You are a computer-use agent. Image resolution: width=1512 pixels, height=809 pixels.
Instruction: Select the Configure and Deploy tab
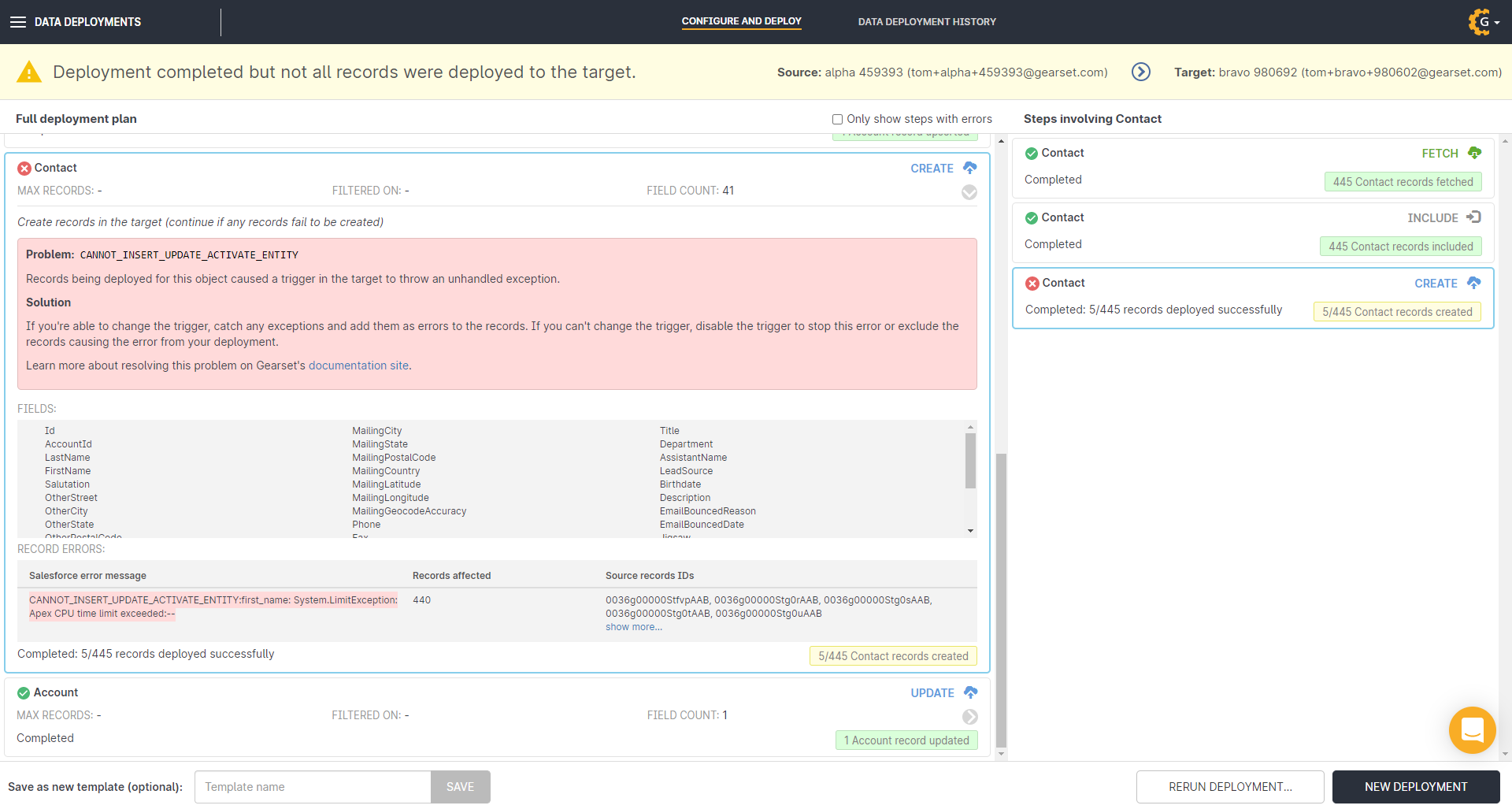coord(741,21)
